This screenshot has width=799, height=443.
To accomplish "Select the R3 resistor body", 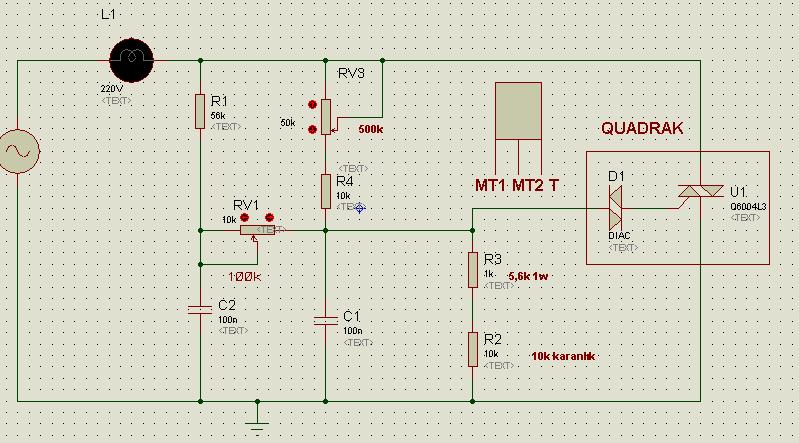I will point(472,268).
